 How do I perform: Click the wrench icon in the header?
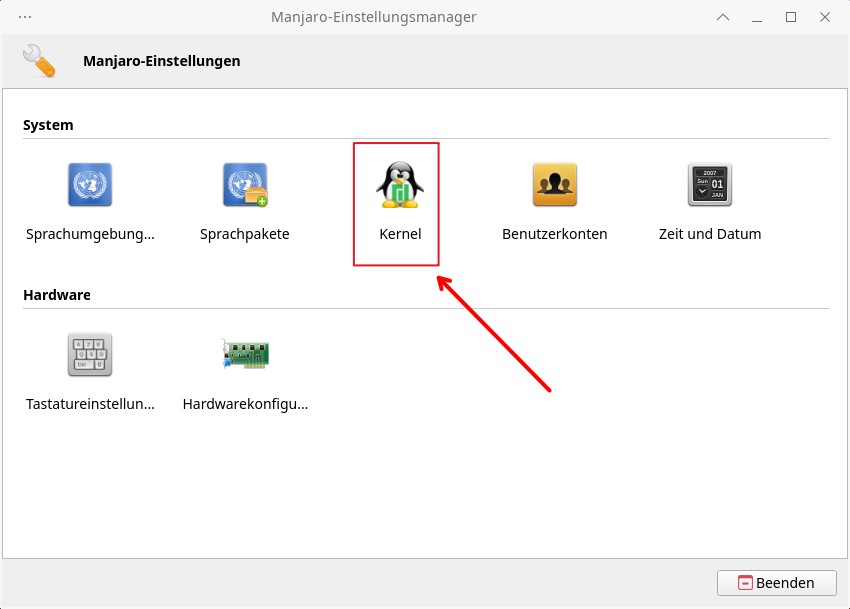(39, 61)
